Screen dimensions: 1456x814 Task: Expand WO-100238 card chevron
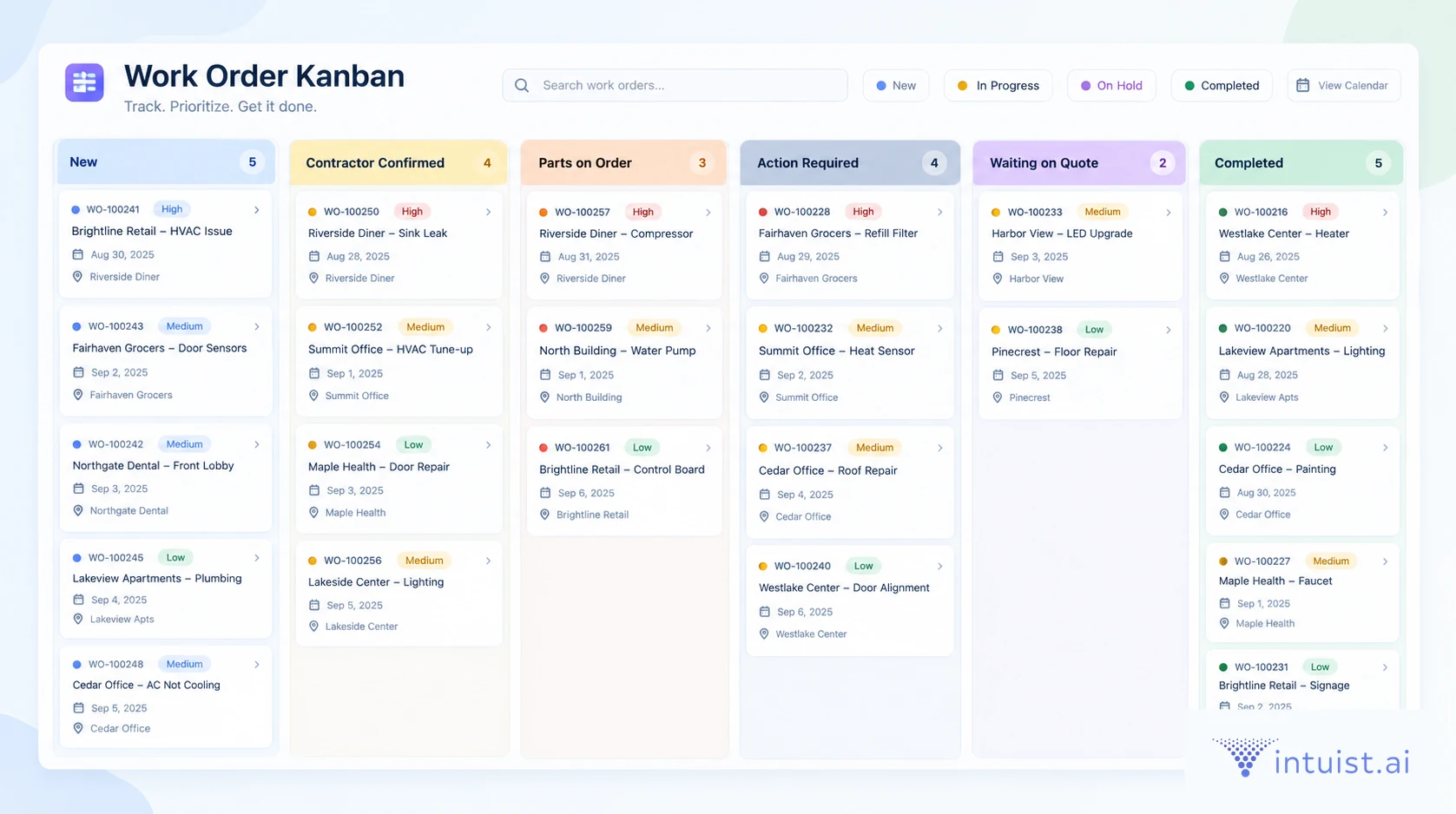1169,330
